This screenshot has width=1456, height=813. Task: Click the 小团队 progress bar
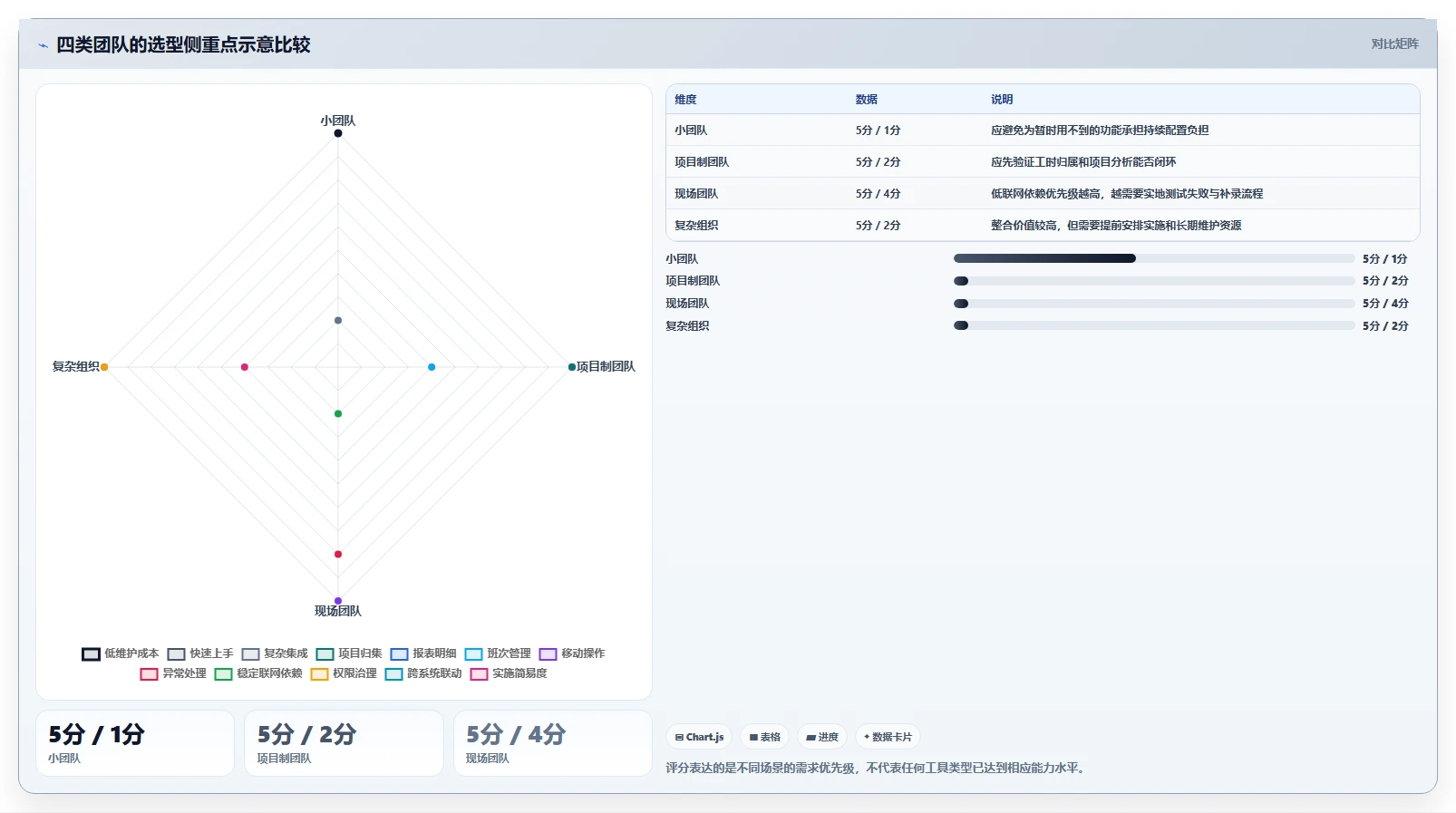1153,258
